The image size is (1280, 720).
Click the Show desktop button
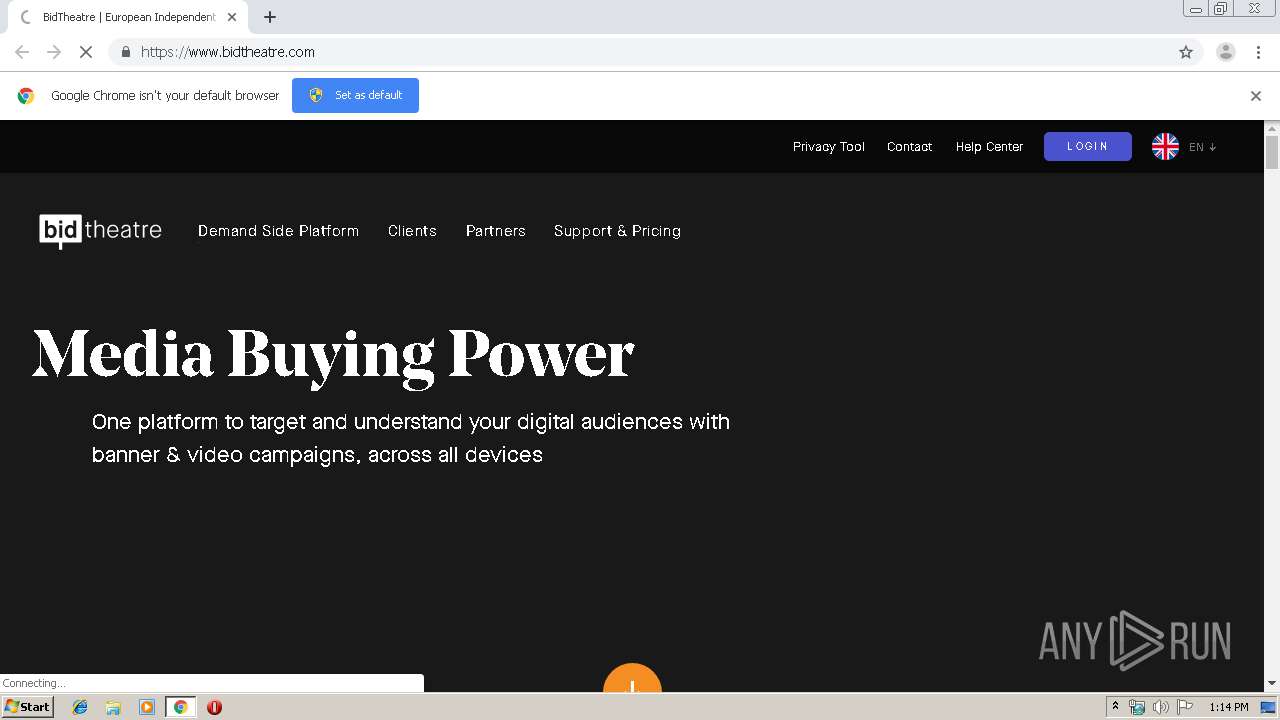pyautogui.click(x=1269, y=707)
